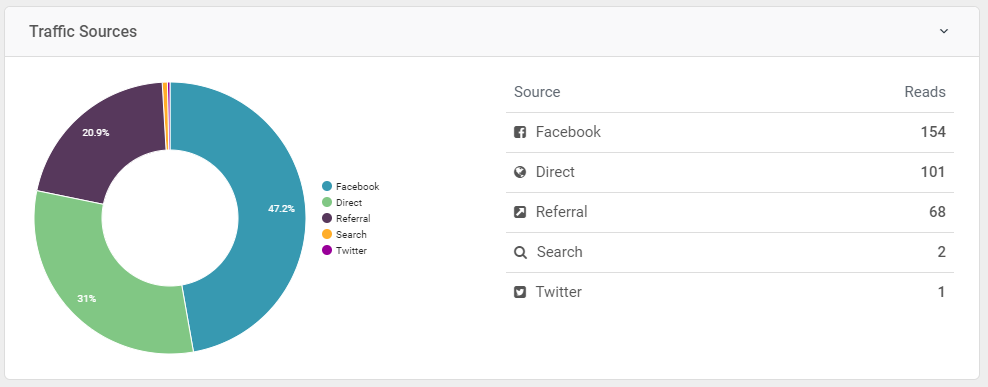Click the magenta Twitter legend swatch
This screenshot has height=387, width=988.
pos(327,250)
